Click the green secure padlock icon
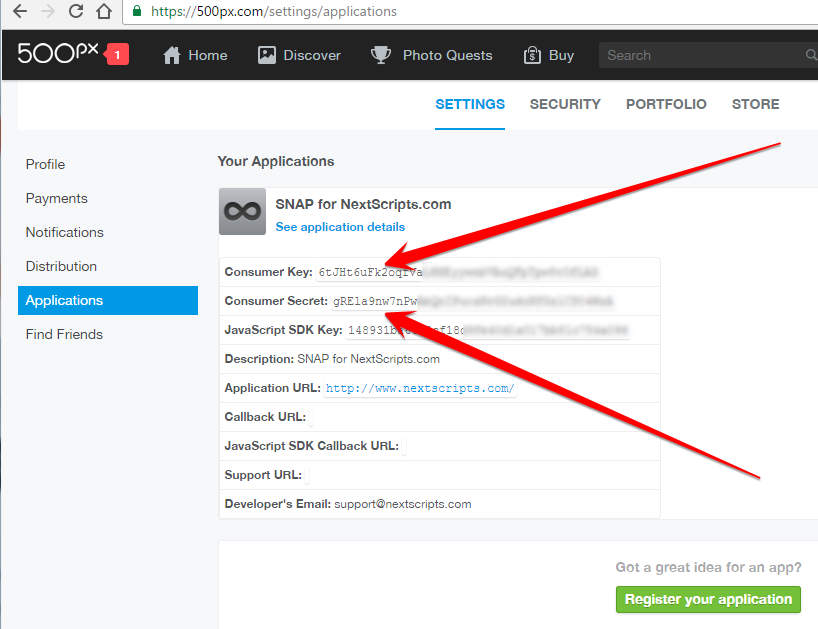Screen dimensions: 818x629 137,11
